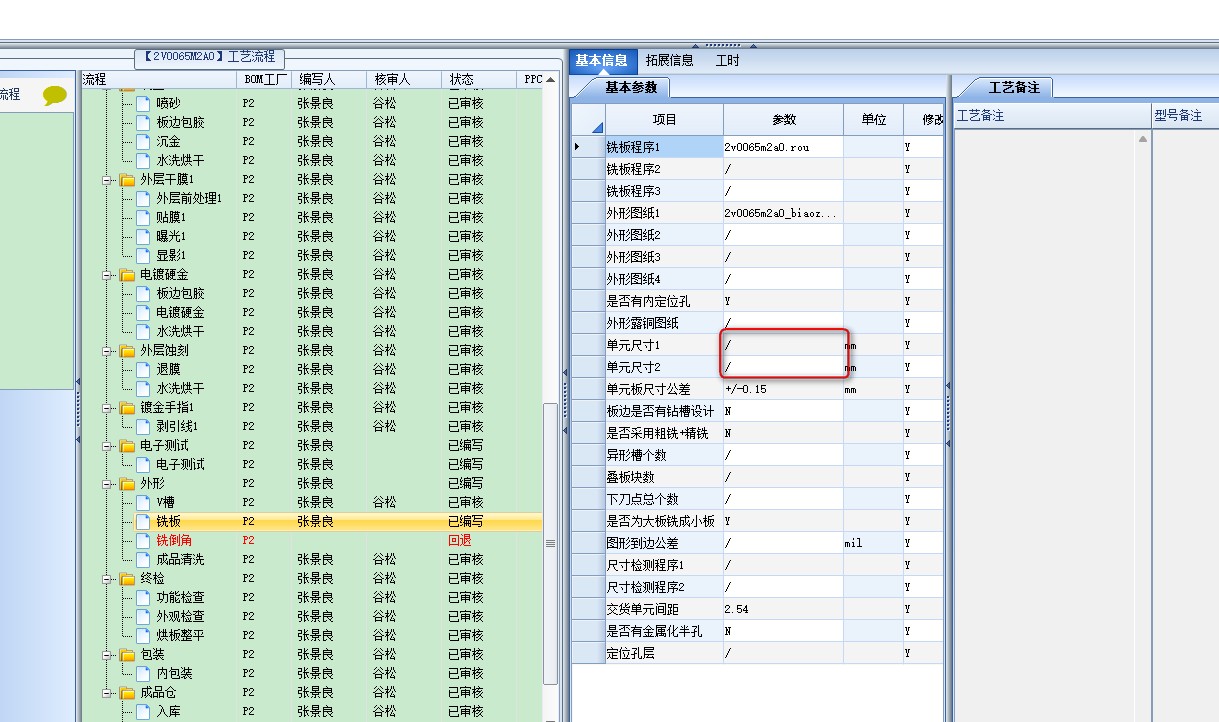Collapse the 电镀硬金 folder node
The height and width of the screenshot is (722, 1219).
[108, 275]
